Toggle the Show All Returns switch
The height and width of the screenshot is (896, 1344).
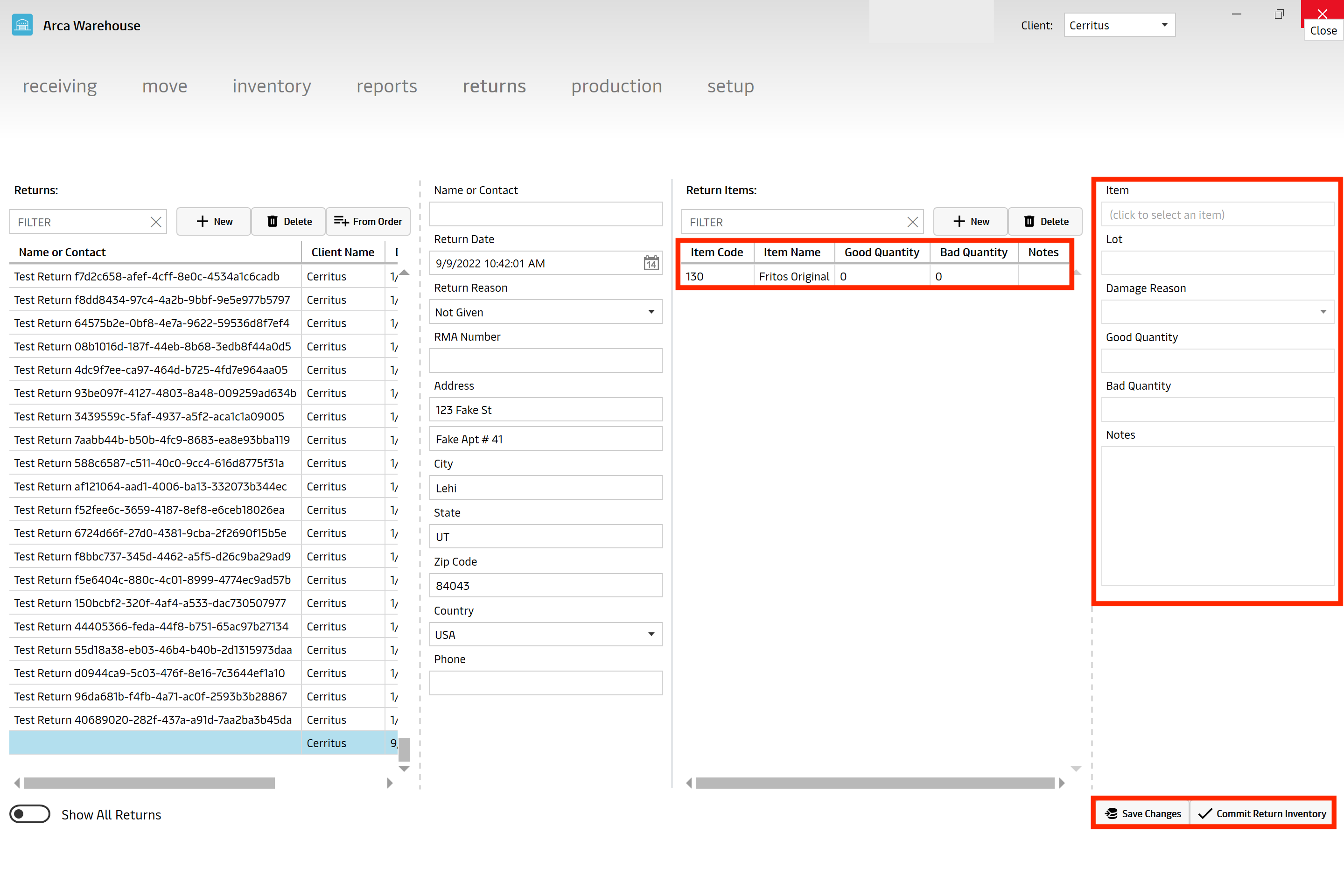coord(30,814)
